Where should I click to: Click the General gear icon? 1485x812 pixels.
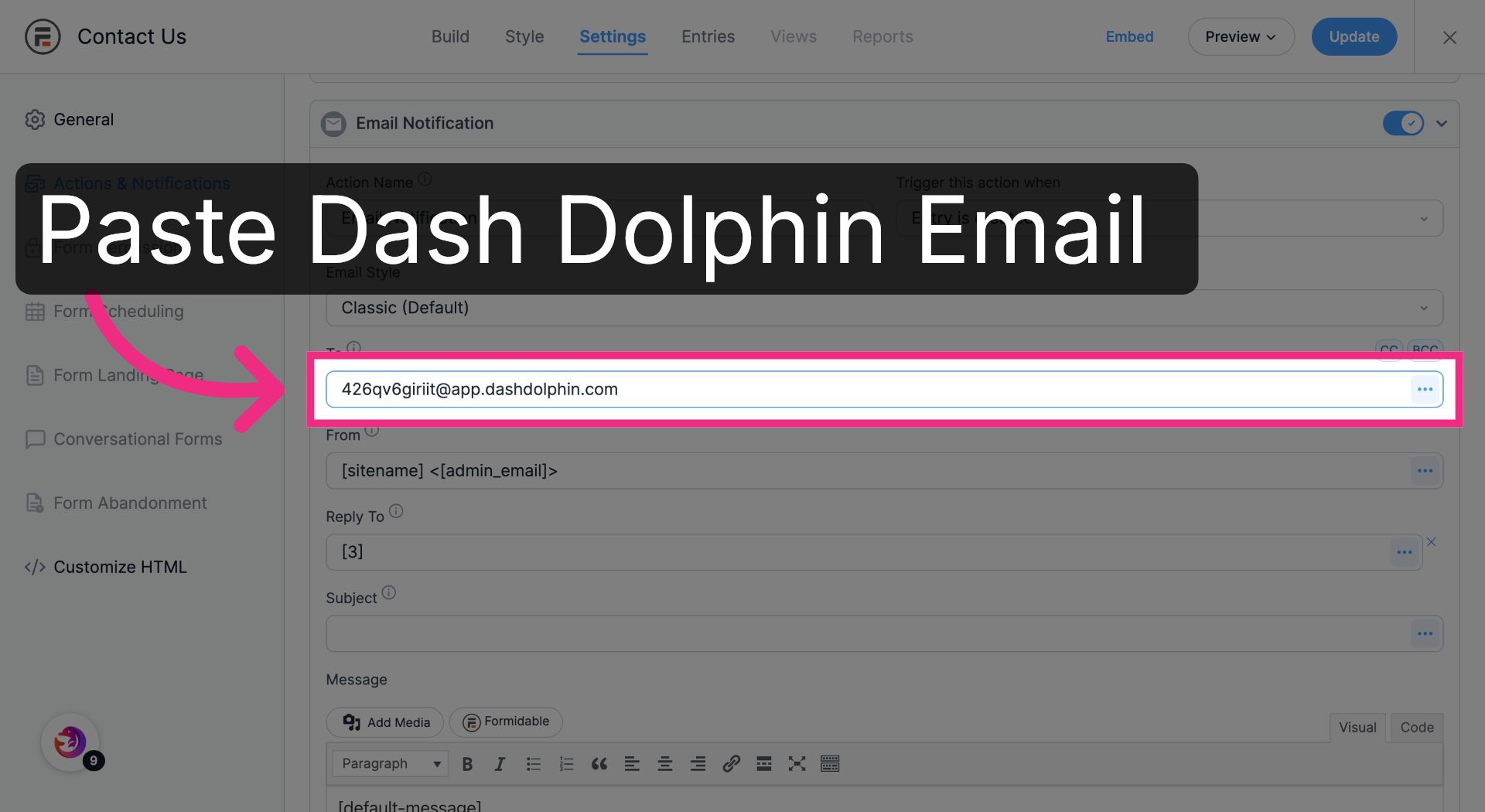pyautogui.click(x=35, y=119)
